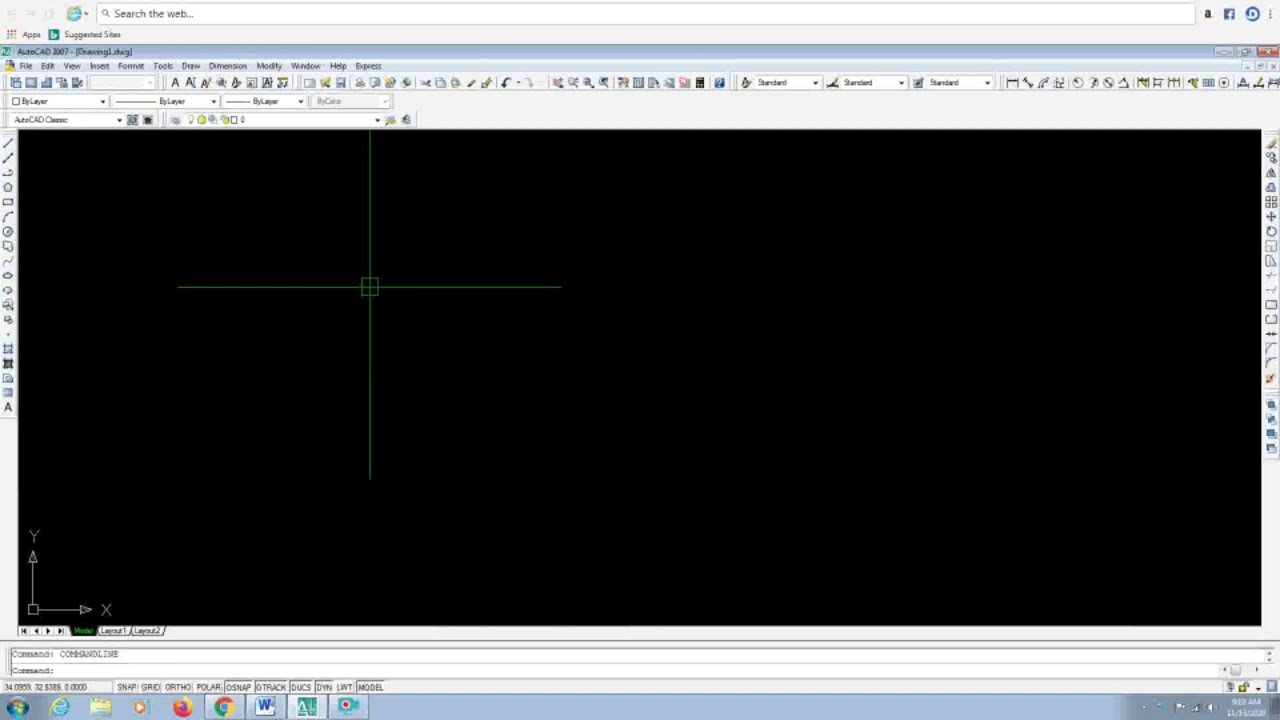Open the File menu
Screen dimensions: 1280x720
[x=26, y=66]
